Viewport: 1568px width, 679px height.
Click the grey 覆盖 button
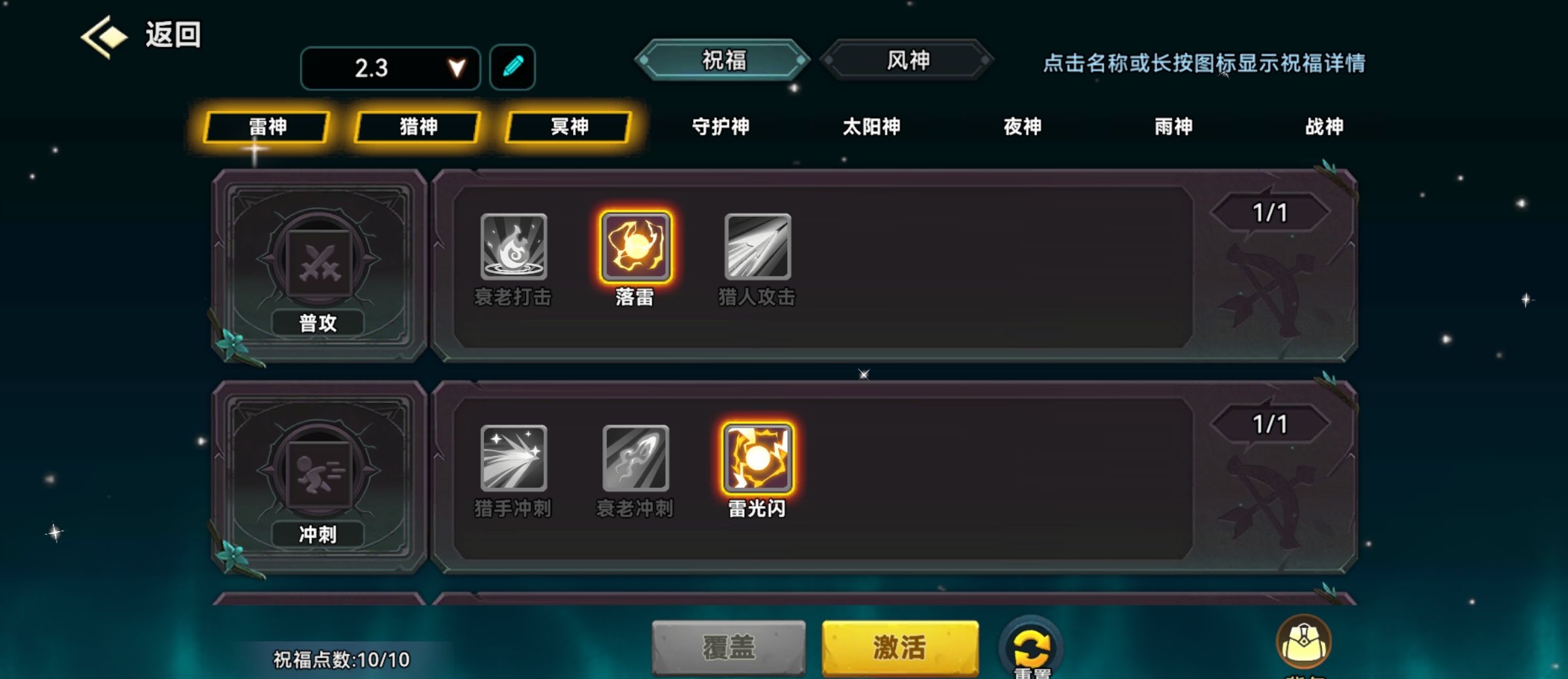pos(728,648)
